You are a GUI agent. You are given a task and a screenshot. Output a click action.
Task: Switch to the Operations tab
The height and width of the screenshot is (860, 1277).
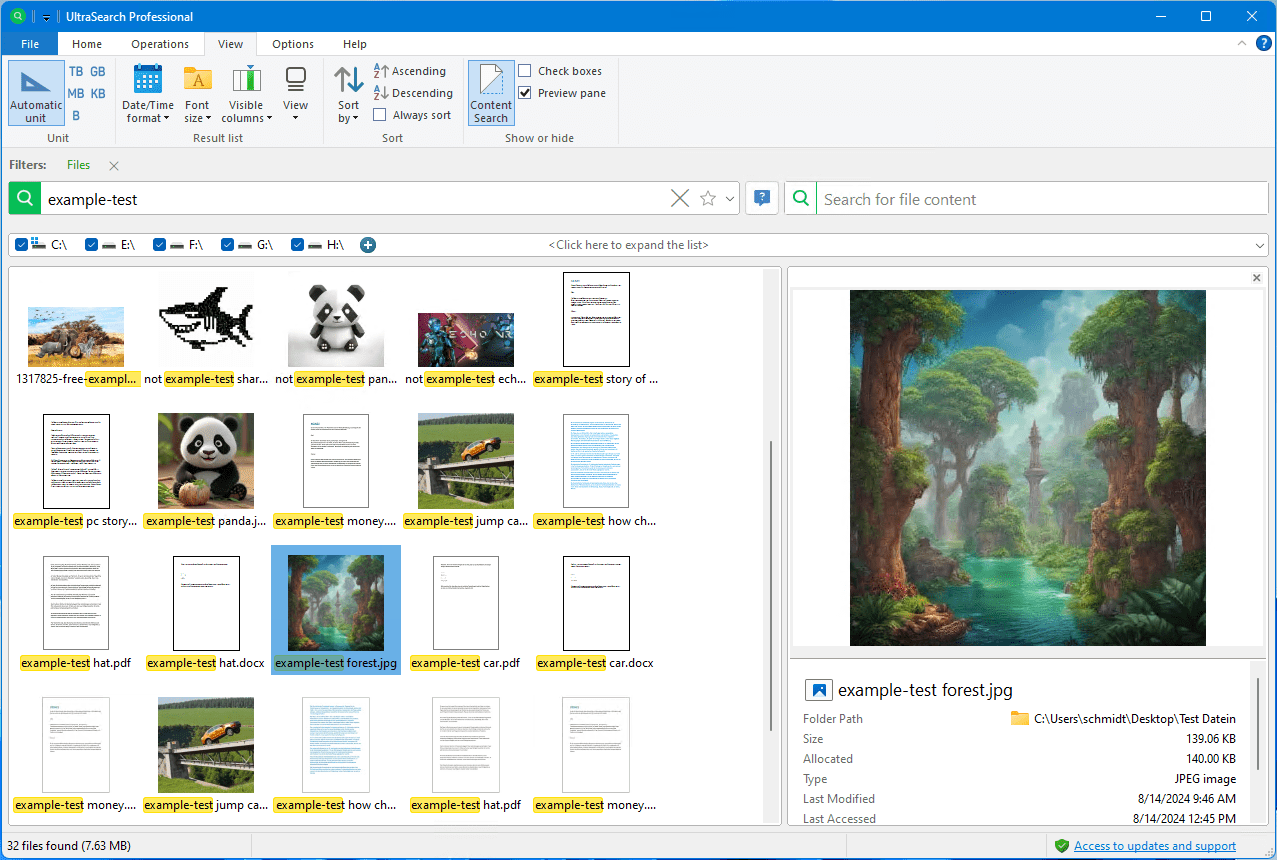click(x=160, y=44)
